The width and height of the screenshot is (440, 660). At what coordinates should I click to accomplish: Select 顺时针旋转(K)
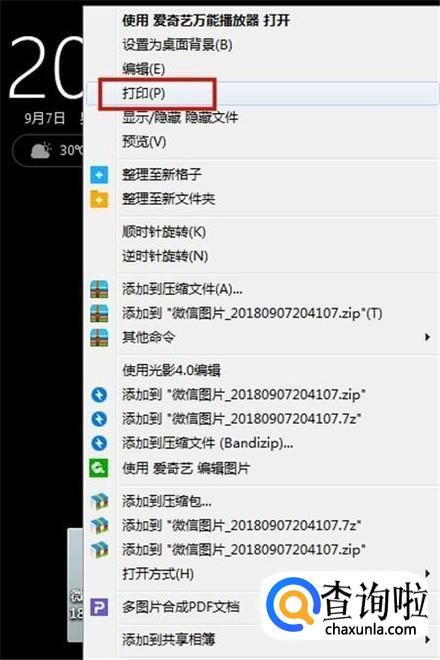tap(164, 232)
